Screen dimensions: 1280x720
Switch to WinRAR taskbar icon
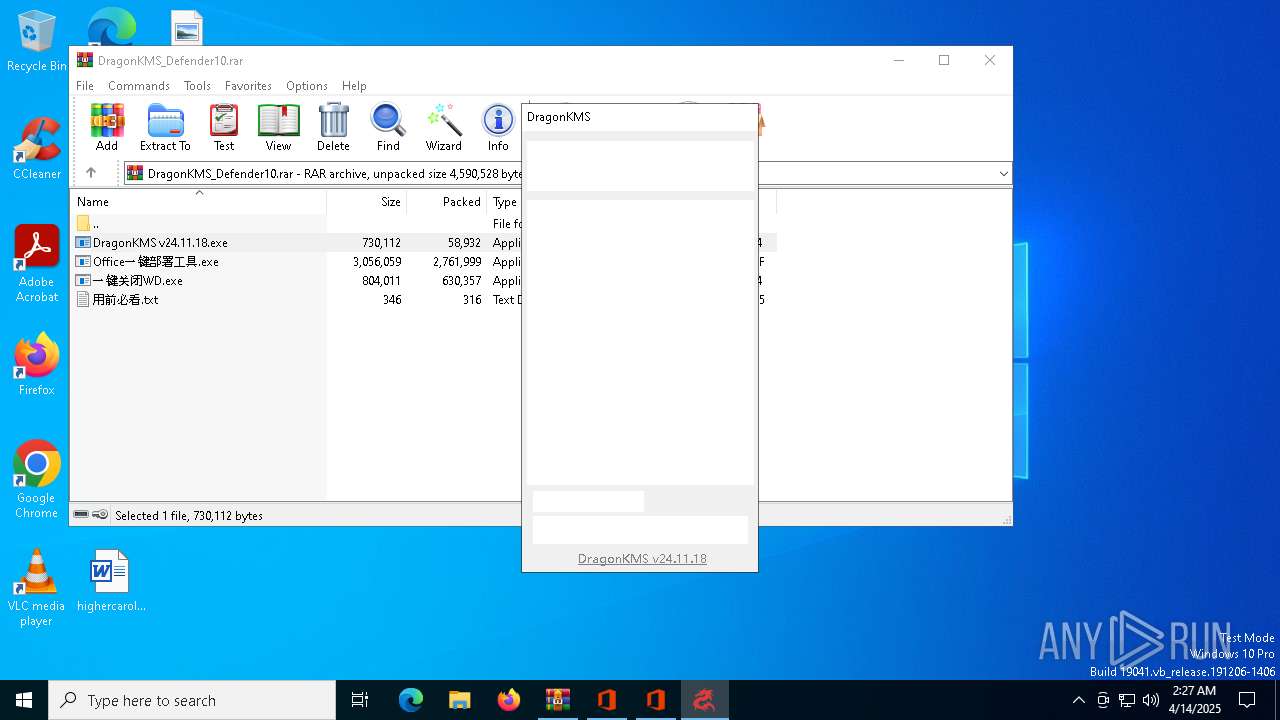pos(558,700)
